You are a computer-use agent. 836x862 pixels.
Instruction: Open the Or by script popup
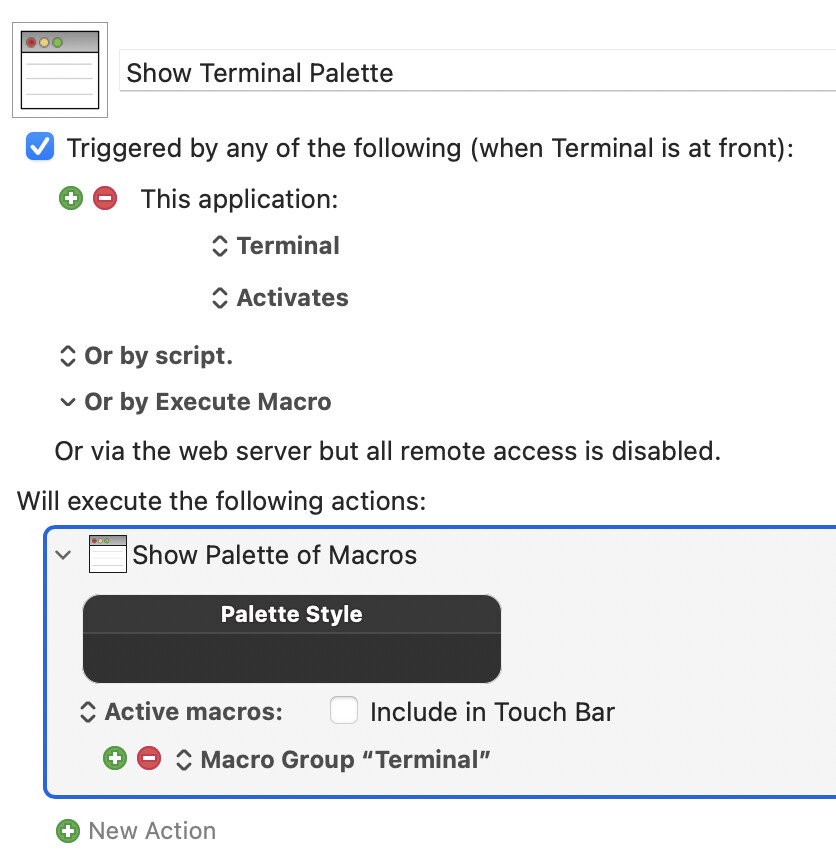(146, 356)
